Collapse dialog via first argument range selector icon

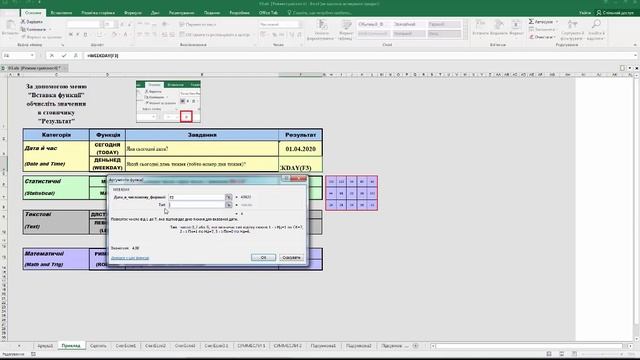(229, 197)
